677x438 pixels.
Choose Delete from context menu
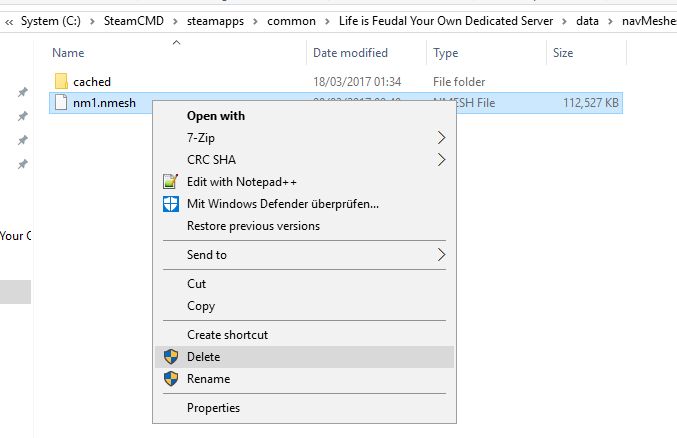[304, 357]
